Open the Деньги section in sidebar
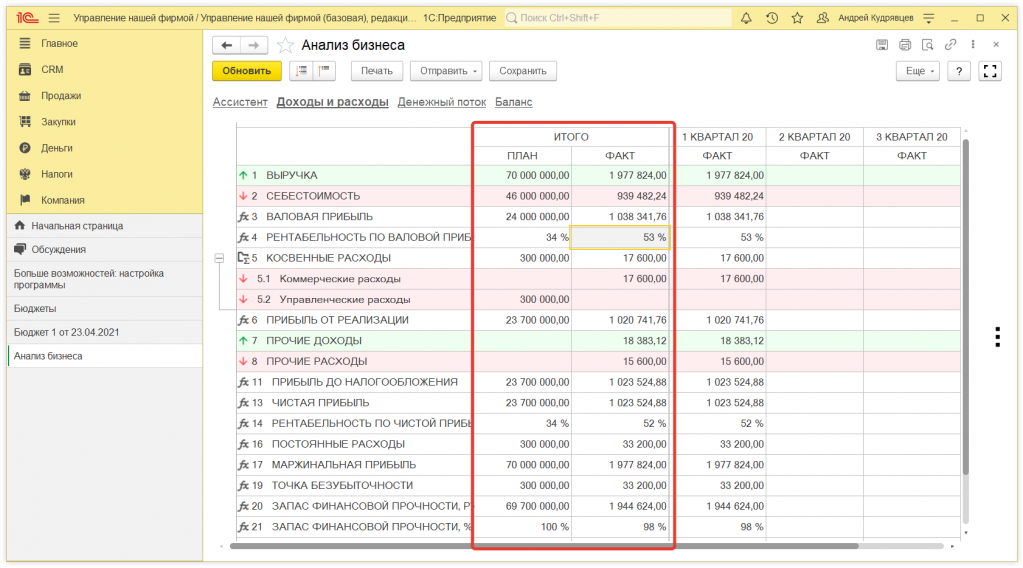 (57, 148)
